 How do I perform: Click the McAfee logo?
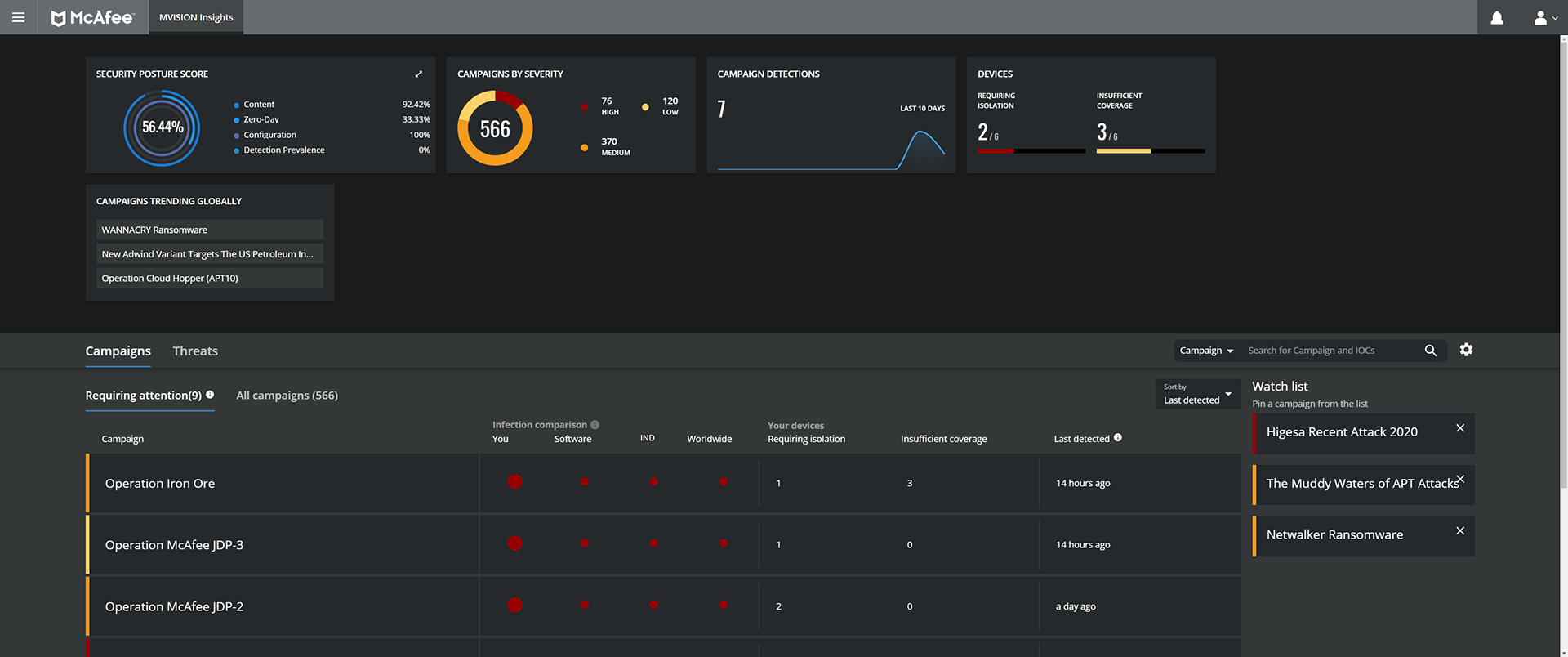pyautogui.click(x=92, y=17)
